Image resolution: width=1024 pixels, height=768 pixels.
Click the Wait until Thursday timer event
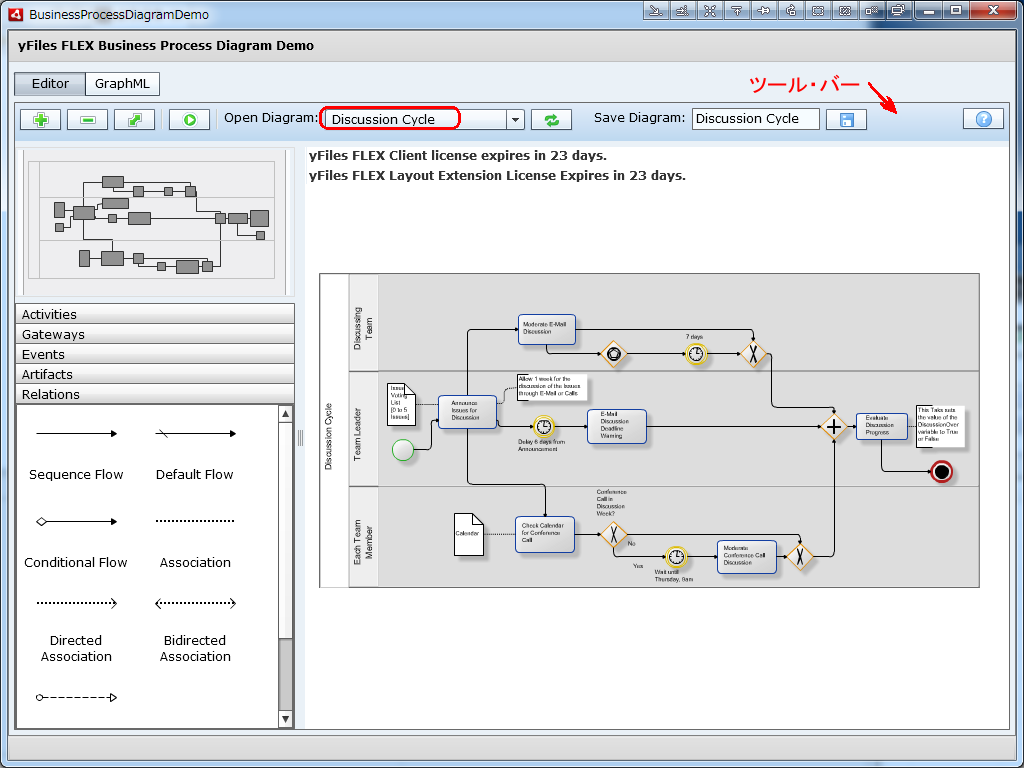click(x=676, y=557)
